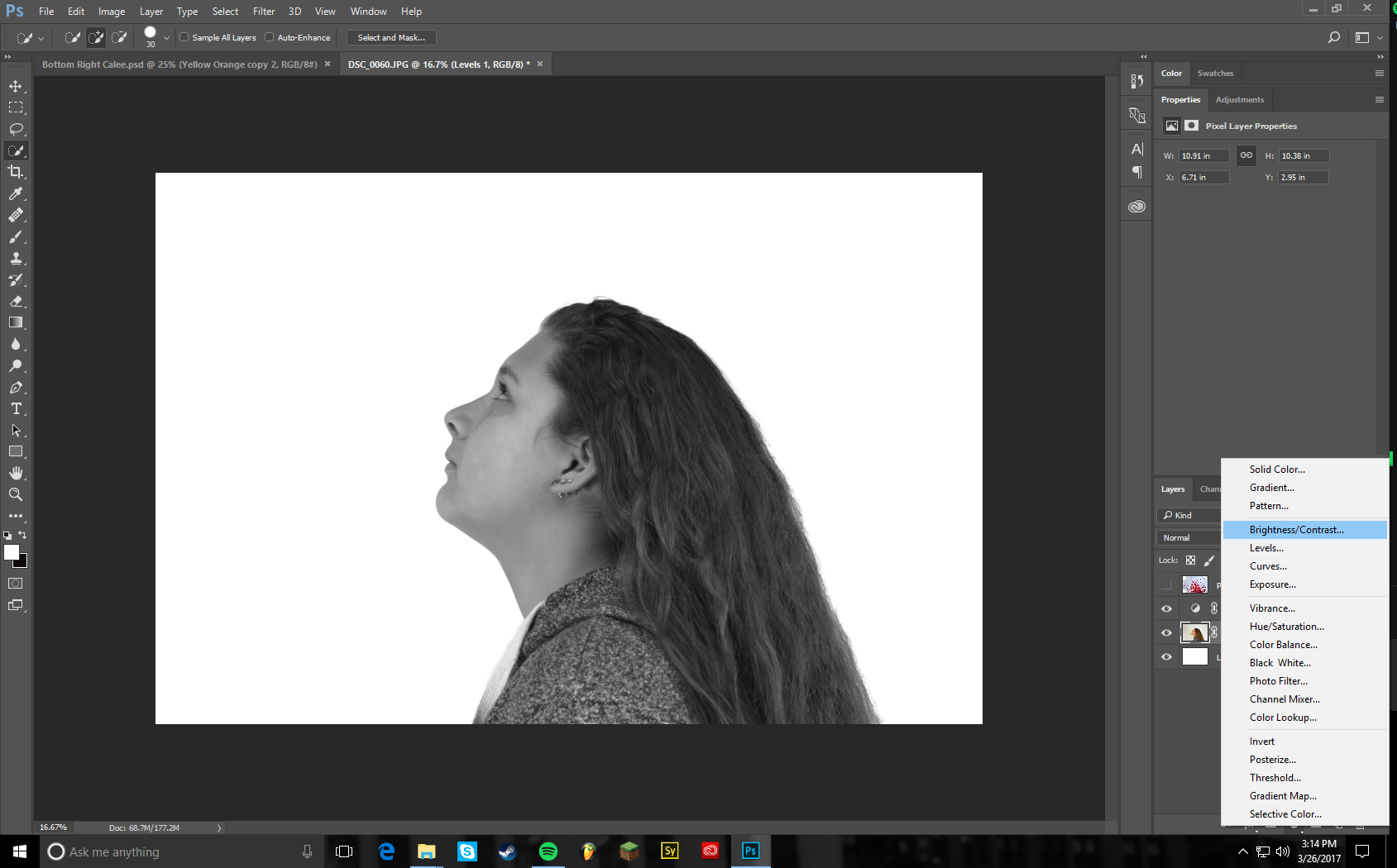Select the Move tool
Image resolution: width=1397 pixels, height=868 pixels.
point(16,86)
